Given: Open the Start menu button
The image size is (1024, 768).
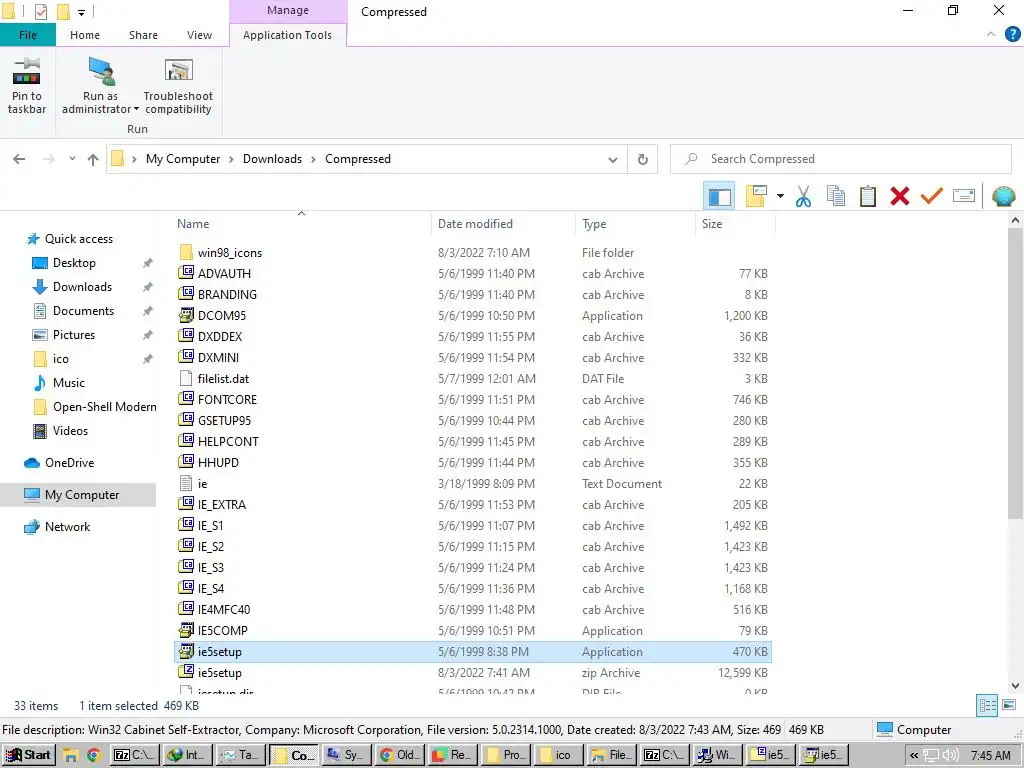Looking at the screenshot, I should tap(29, 755).
